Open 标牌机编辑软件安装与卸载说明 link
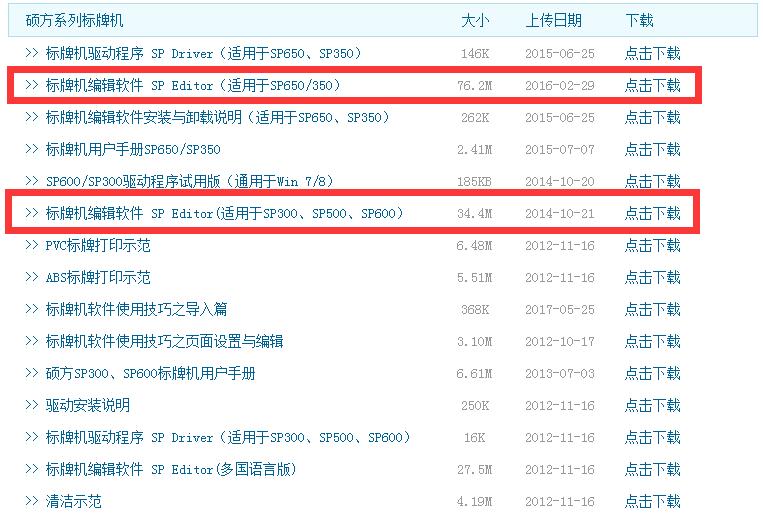 217,118
